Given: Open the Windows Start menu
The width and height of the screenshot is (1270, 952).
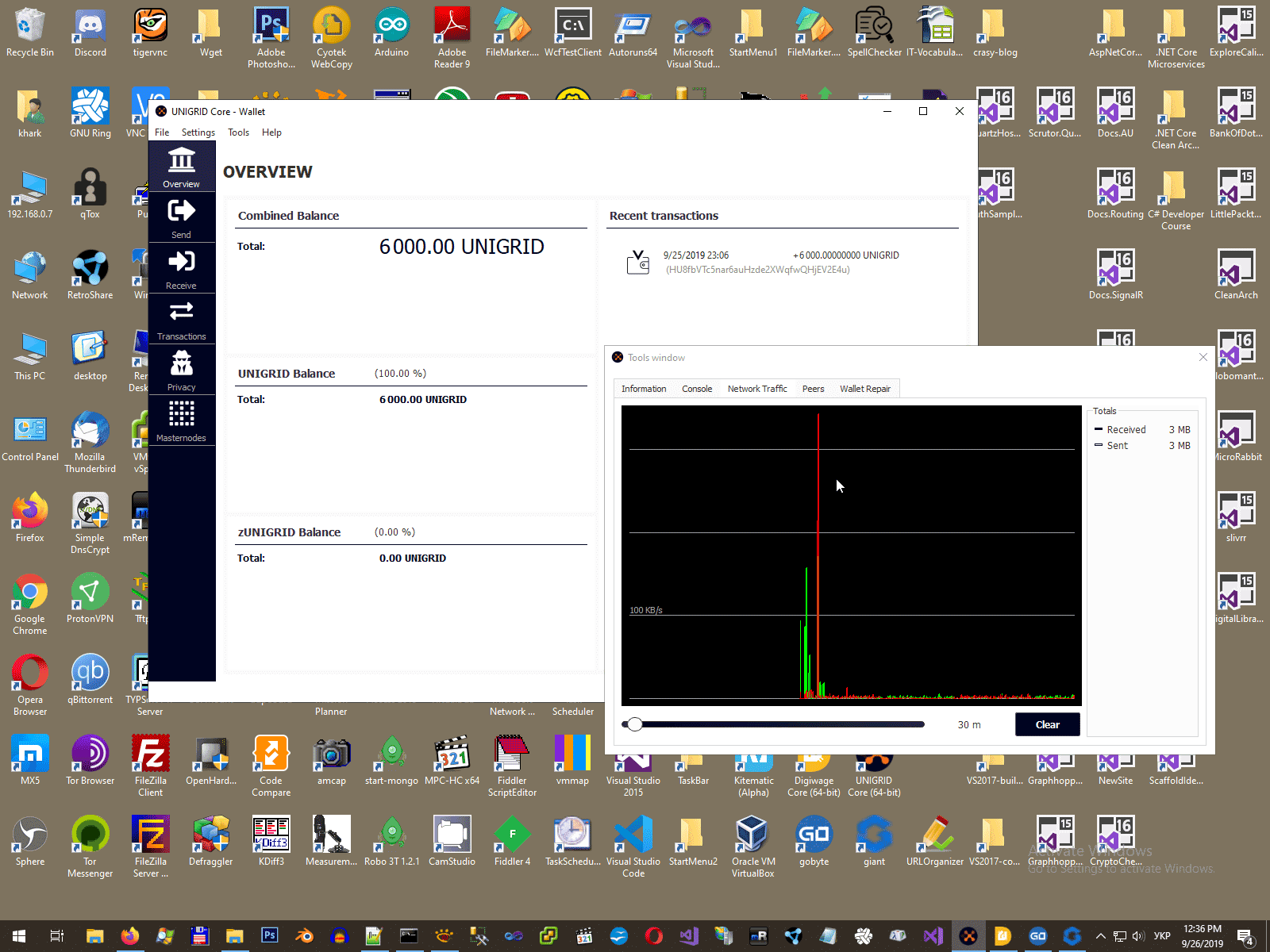Looking at the screenshot, I should [x=19, y=936].
